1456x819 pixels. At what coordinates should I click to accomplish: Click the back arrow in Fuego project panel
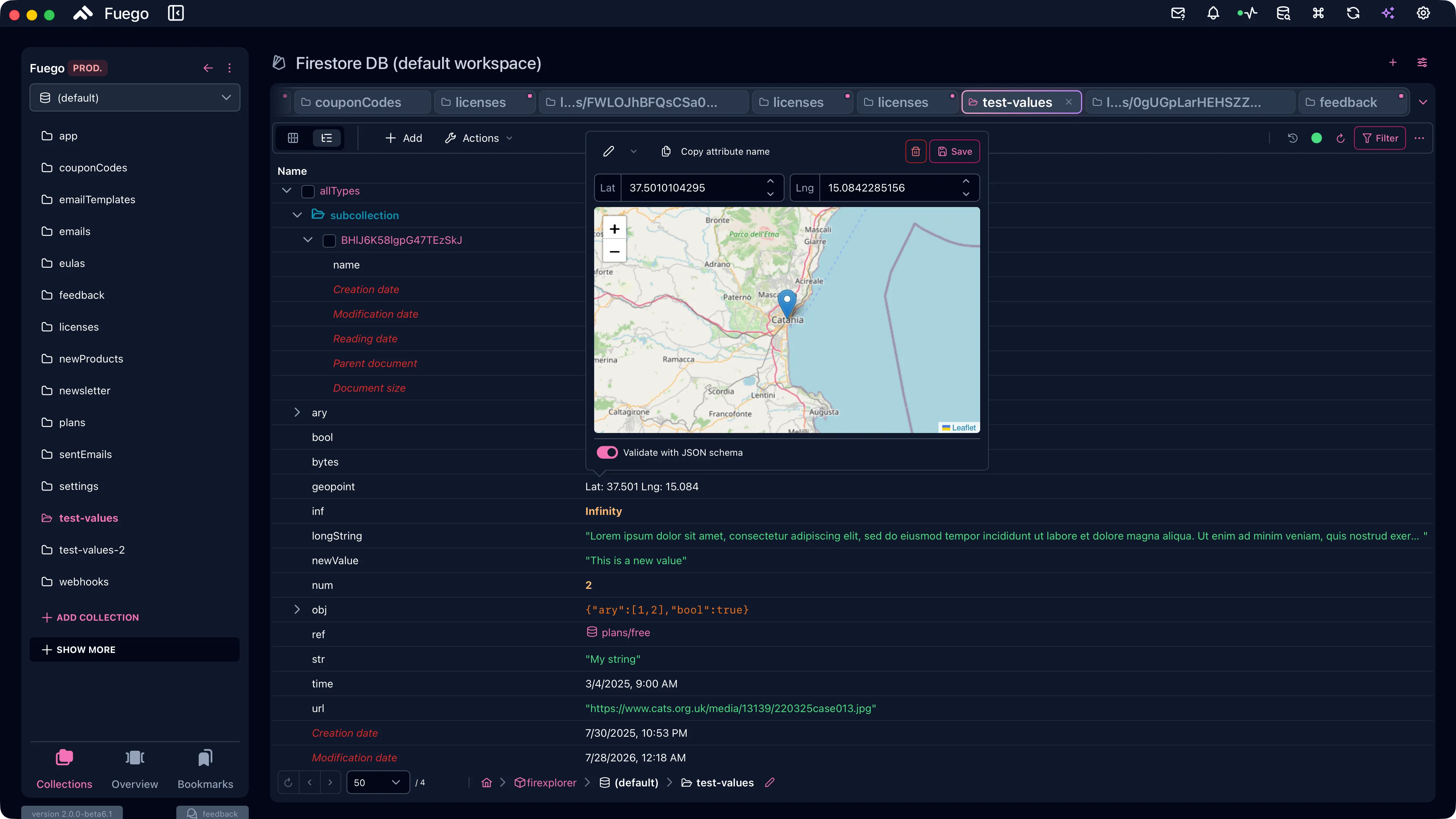[208, 68]
